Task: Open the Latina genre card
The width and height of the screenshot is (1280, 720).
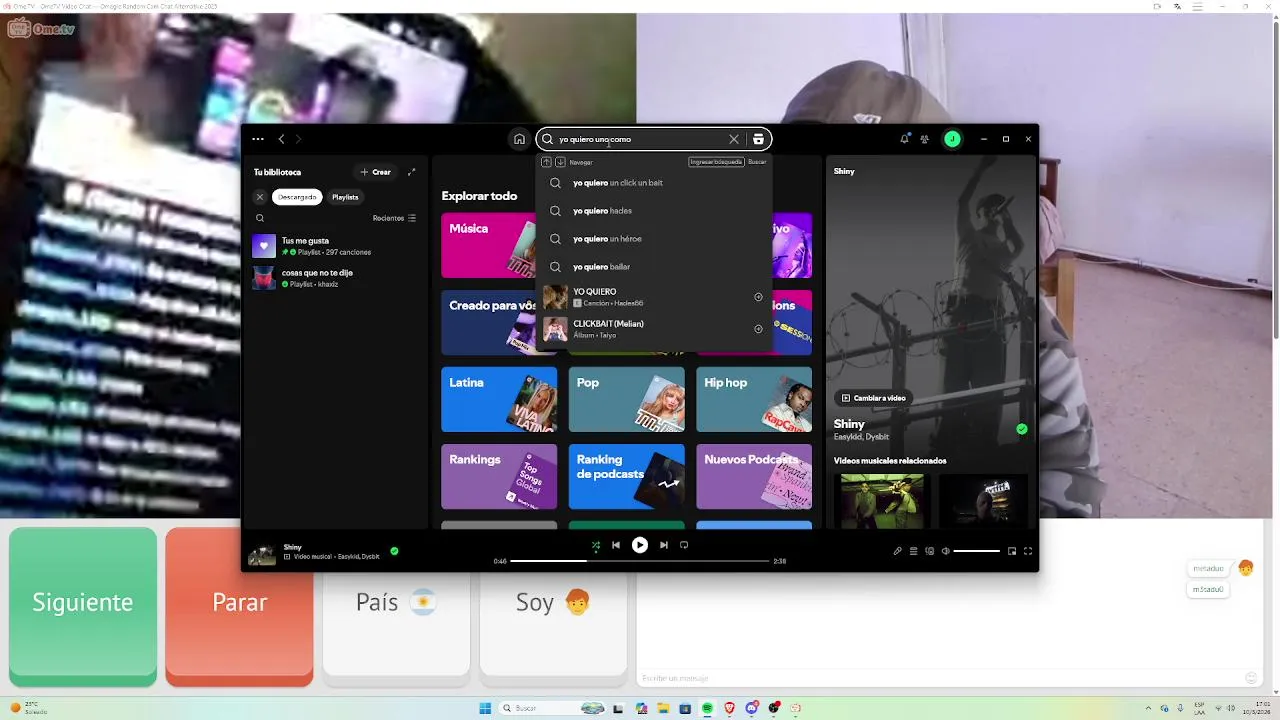Action: coord(499,399)
